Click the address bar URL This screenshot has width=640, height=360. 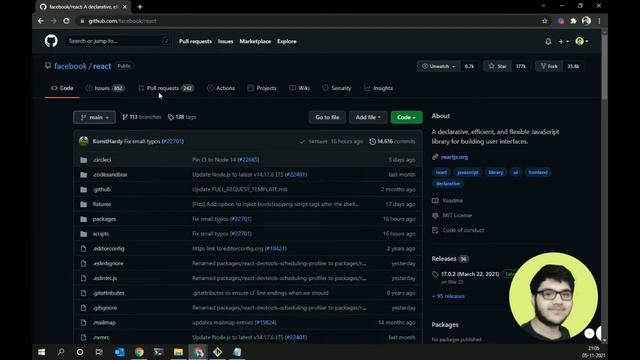click(x=122, y=21)
